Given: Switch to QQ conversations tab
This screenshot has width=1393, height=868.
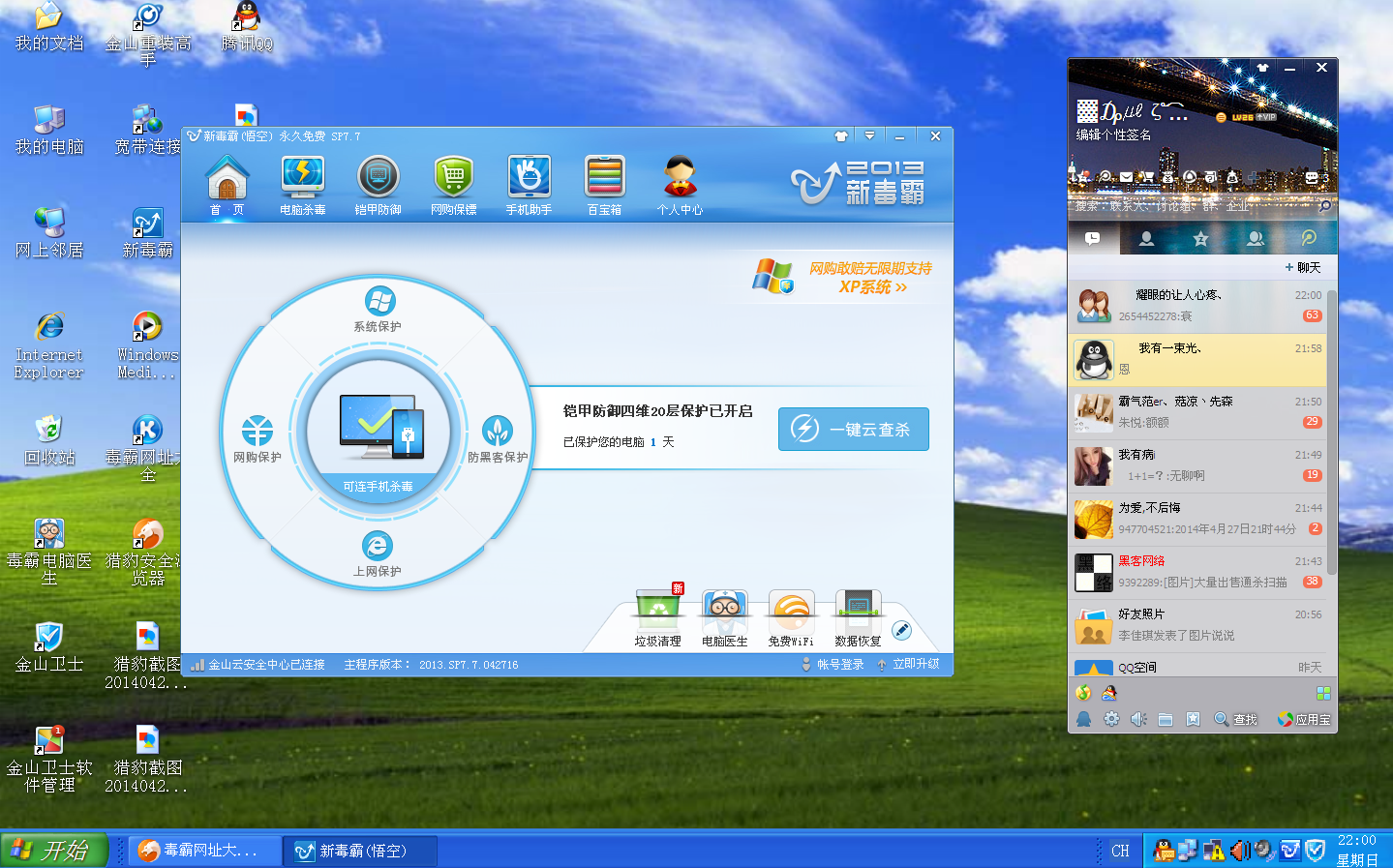Looking at the screenshot, I should coord(1093,238).
